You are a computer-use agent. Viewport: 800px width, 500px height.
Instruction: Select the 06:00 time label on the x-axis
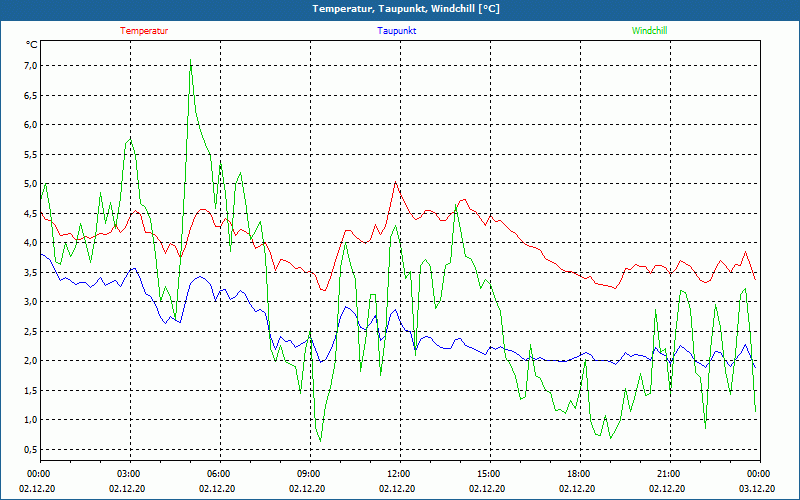[x=219, y=474]
